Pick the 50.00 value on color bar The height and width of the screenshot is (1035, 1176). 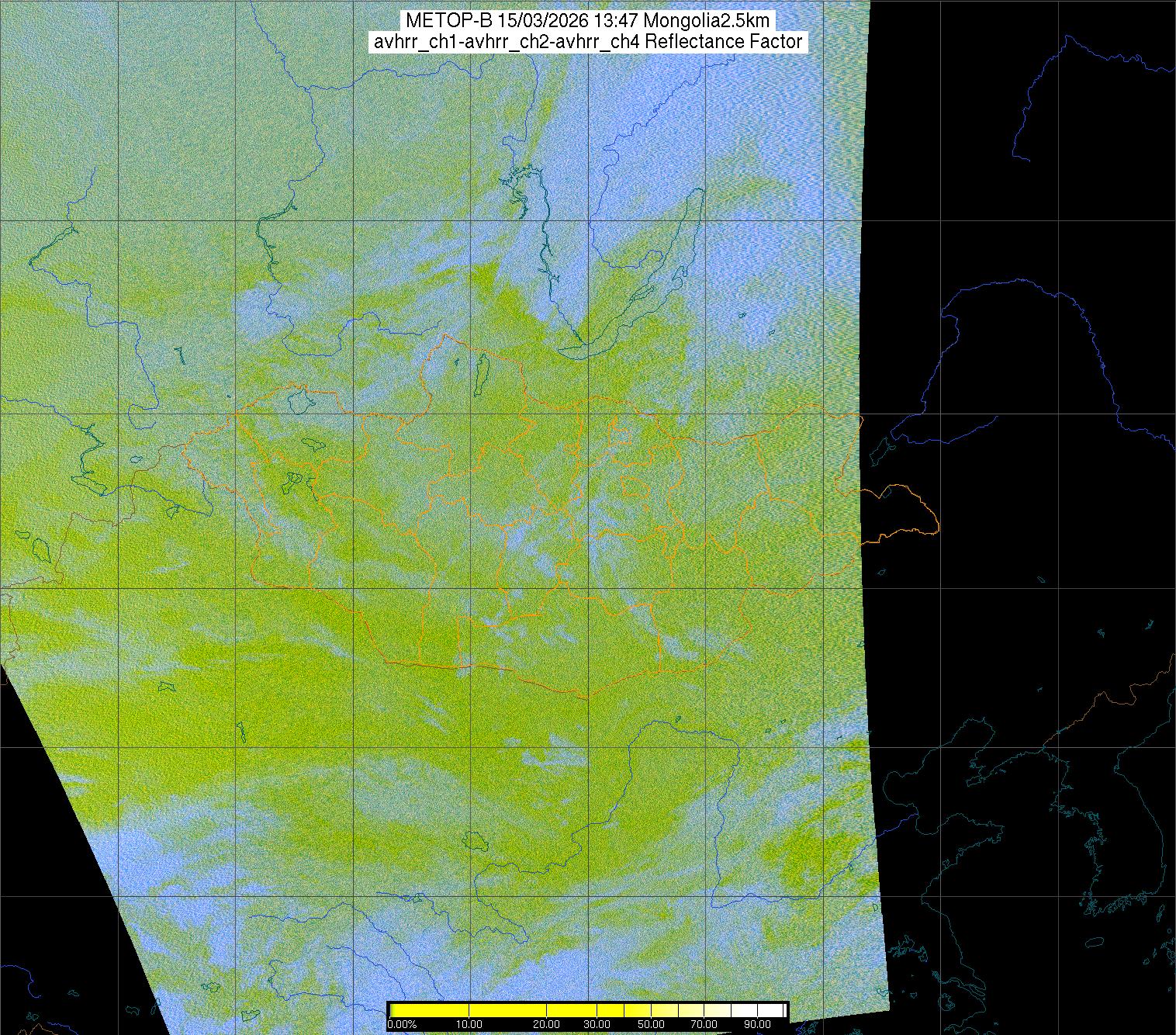pos(652,1025)
